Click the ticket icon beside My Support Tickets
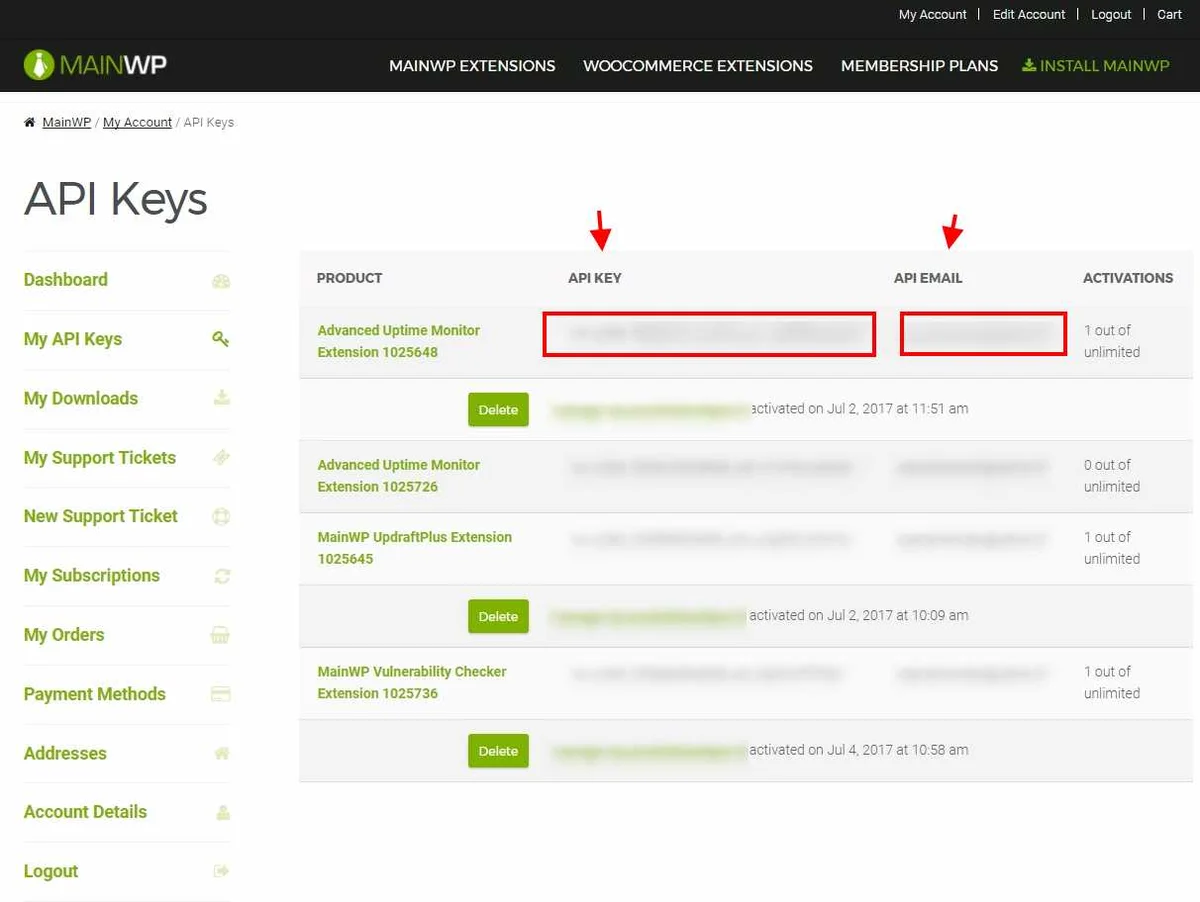Screen dimensions: 1200x902 (221, 457)
